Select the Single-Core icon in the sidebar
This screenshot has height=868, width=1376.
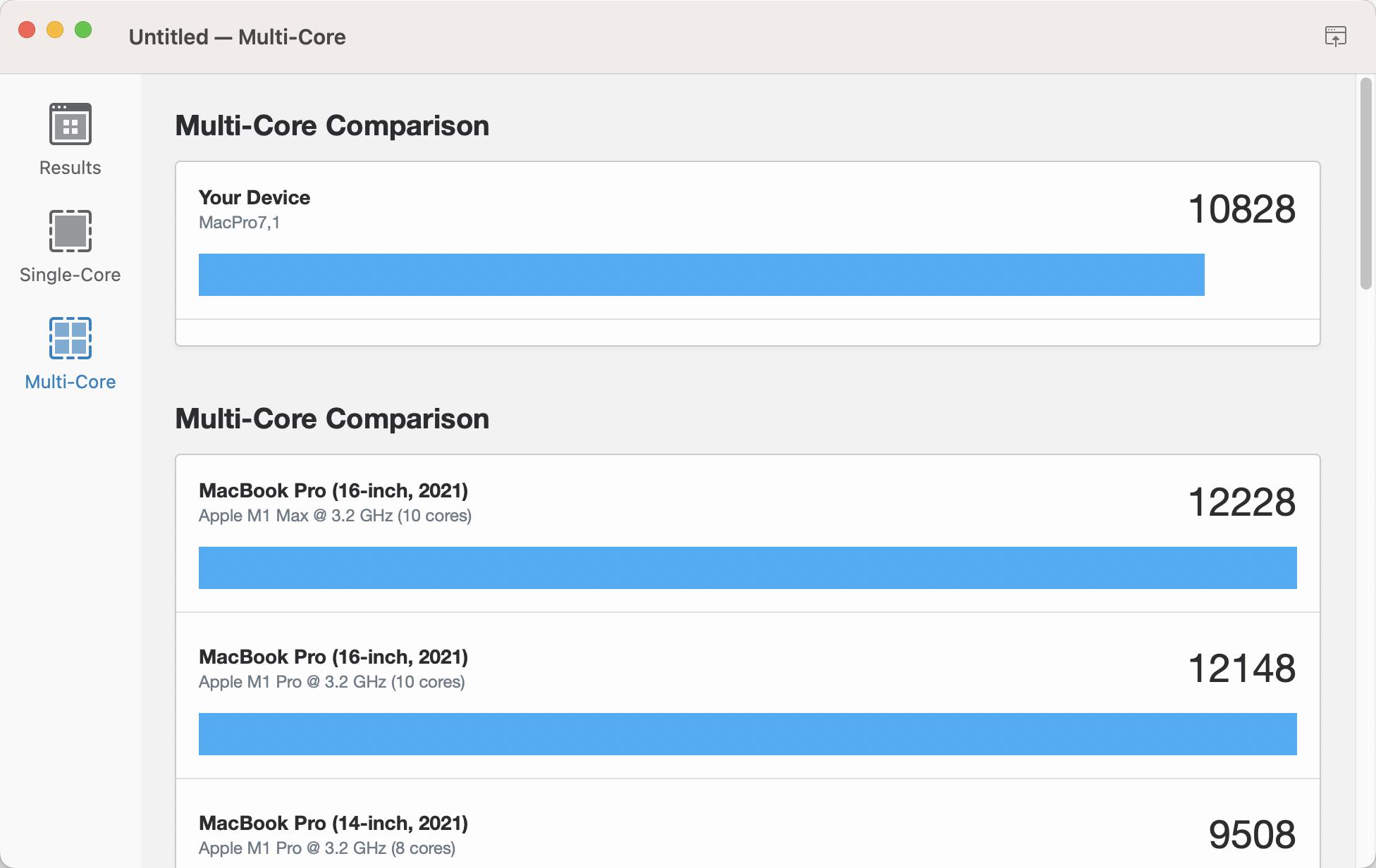click(x=69, y=231)
